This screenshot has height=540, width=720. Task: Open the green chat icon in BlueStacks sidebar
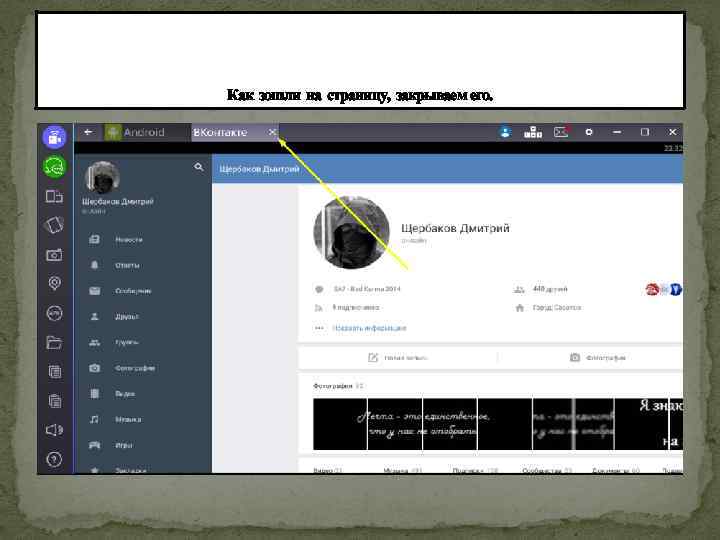click(55, 167)
